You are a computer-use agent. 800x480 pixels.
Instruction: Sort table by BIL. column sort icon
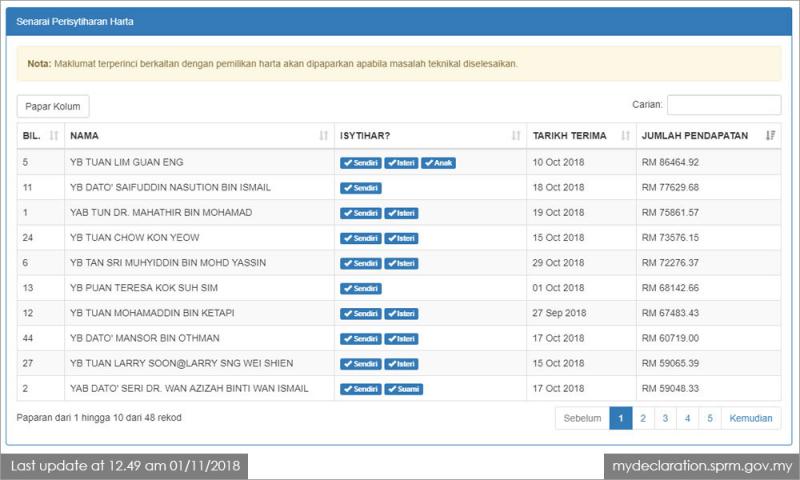point(53,135)
